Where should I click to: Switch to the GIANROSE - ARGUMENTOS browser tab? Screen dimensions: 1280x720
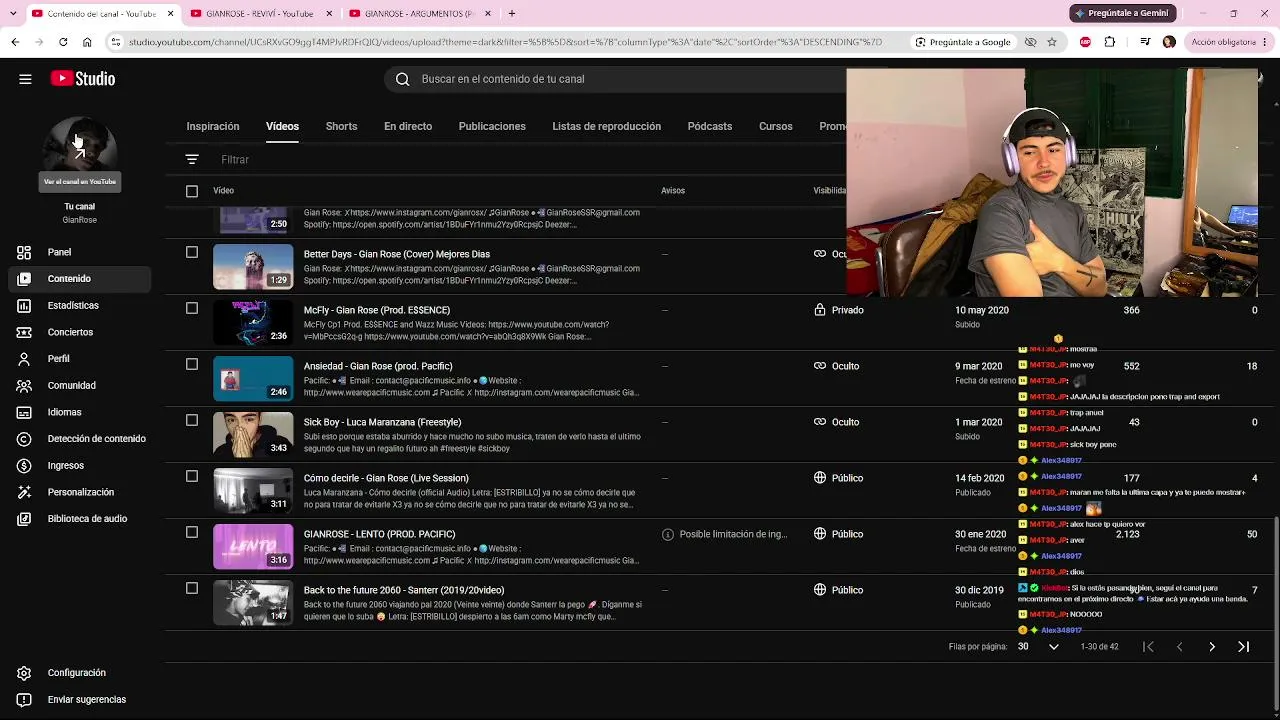419,14
